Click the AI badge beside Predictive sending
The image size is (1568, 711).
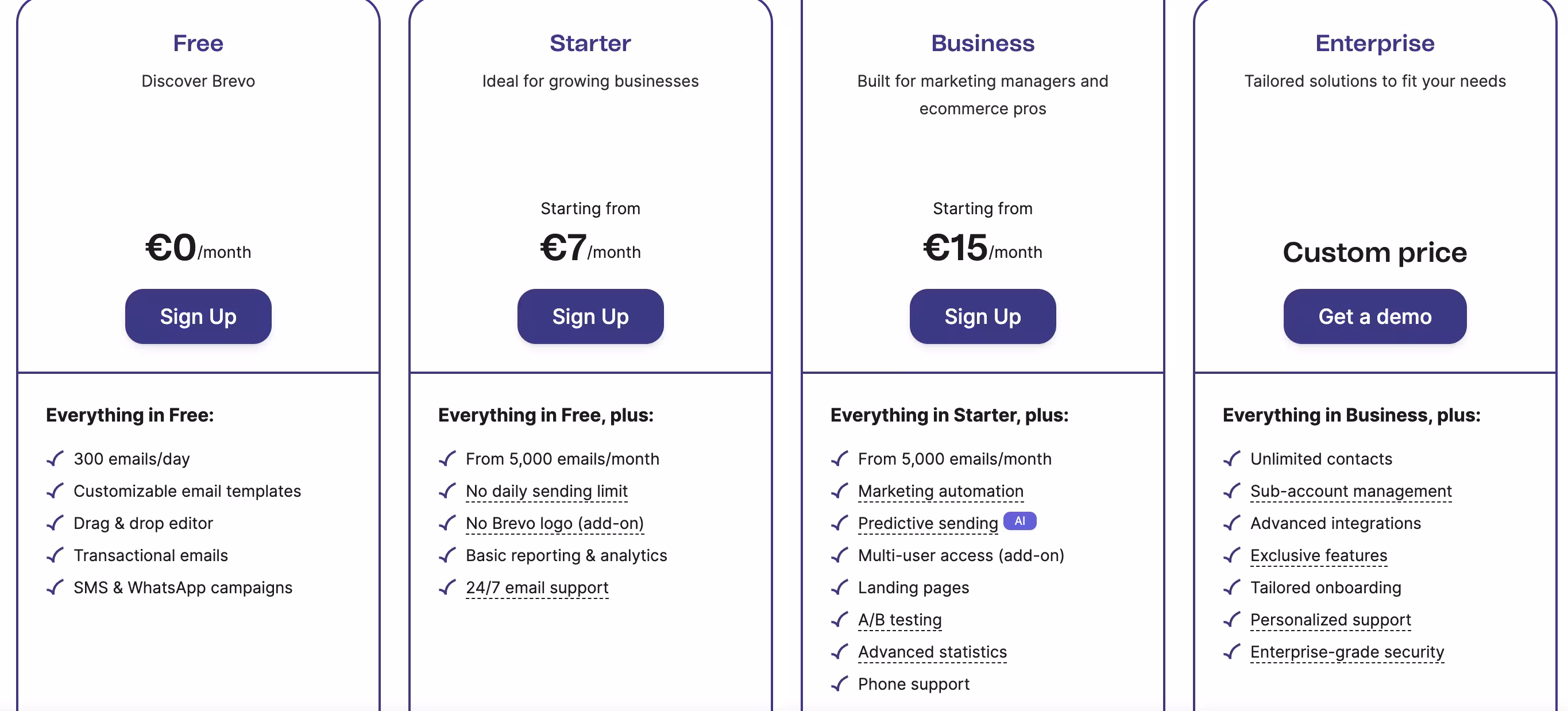[x=1019, y=521]
